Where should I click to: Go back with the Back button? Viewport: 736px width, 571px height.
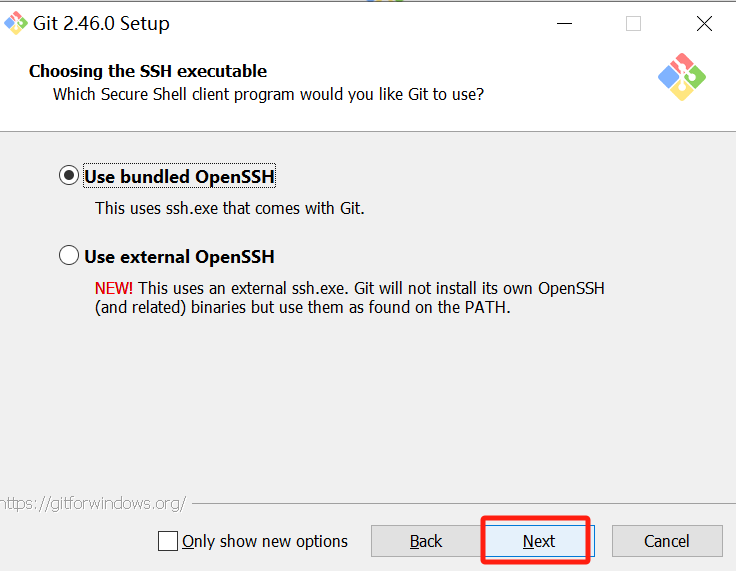tap(426, 541)
